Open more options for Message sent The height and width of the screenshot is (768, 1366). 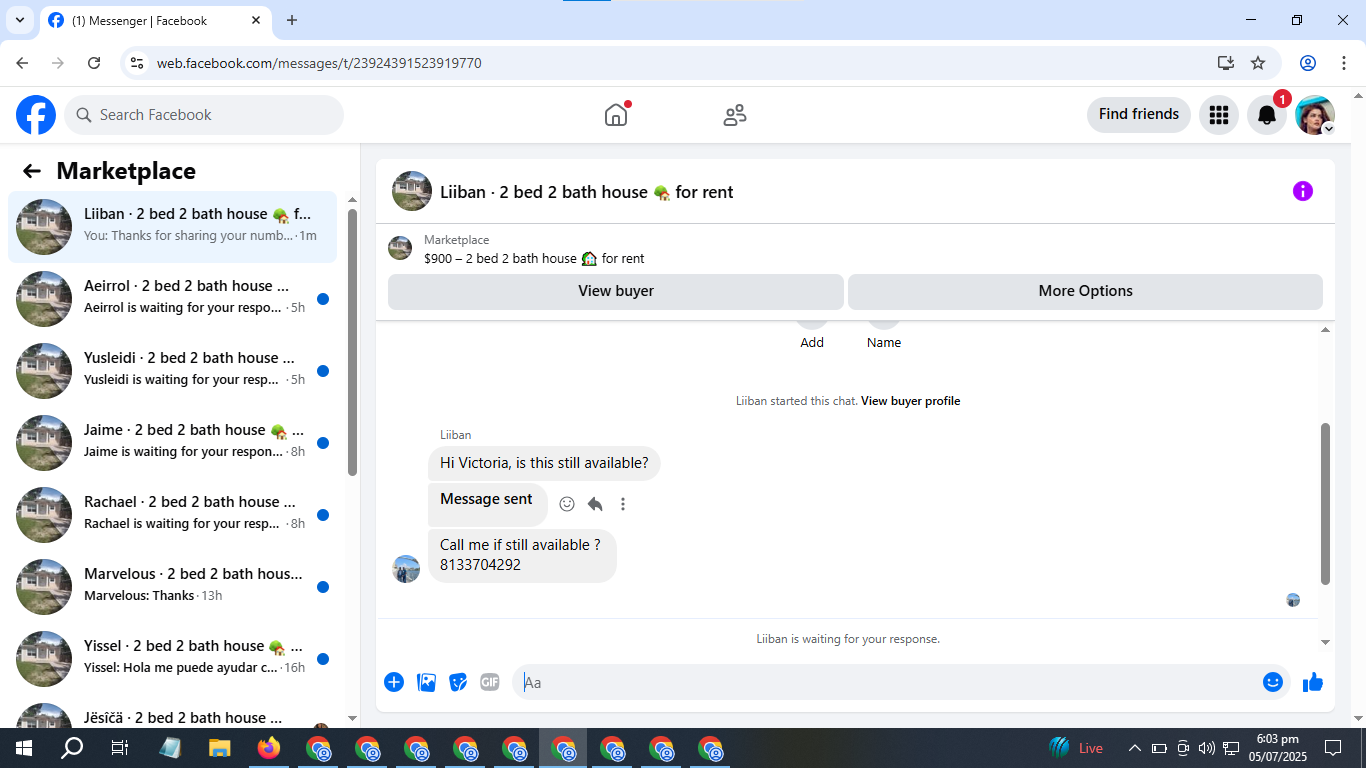click(x=623, y=504)
